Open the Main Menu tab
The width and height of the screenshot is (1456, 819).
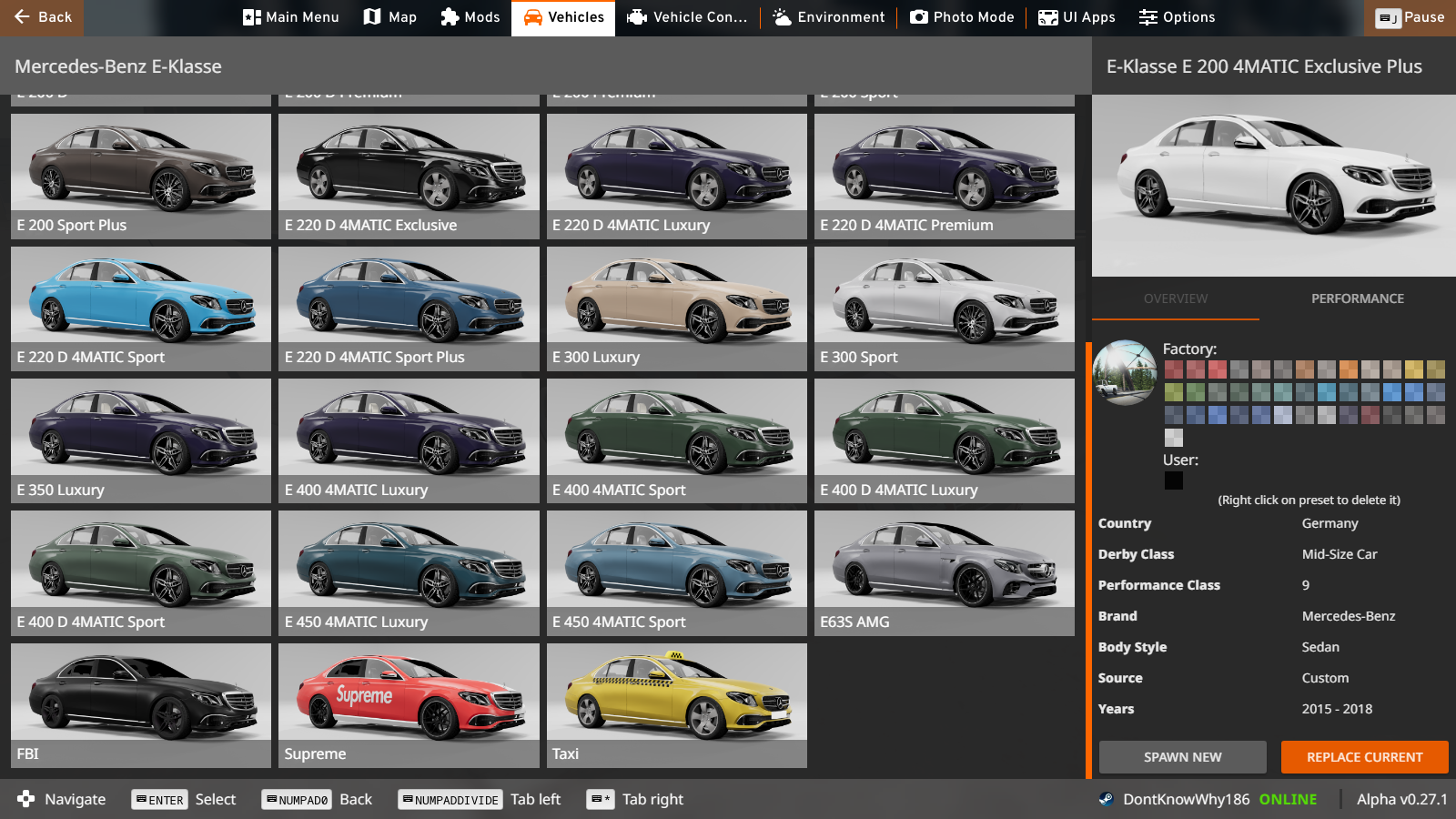coord(291,17)
